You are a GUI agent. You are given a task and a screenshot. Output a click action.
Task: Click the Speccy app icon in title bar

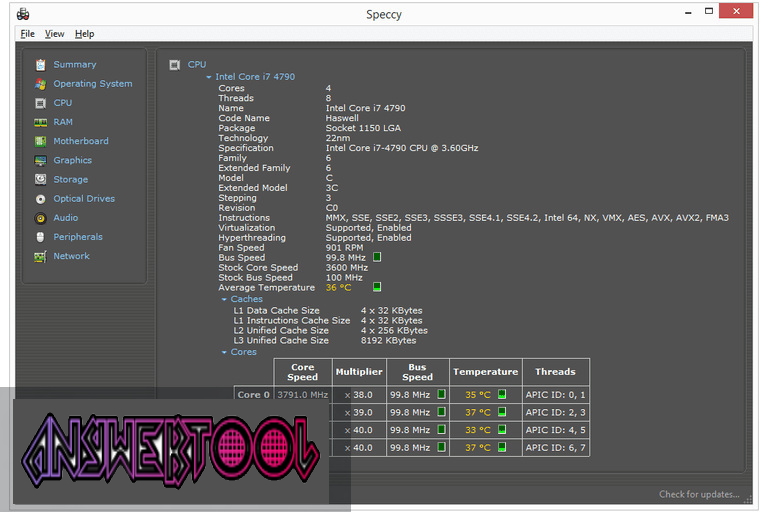coord(23,14)
